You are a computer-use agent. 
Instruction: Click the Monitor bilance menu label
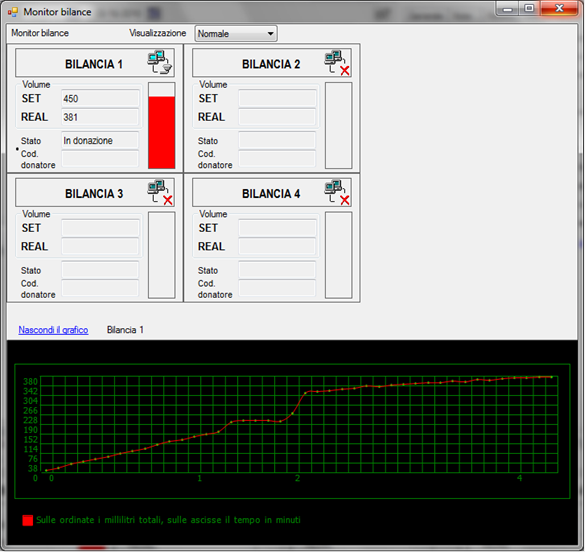point(40,33)
